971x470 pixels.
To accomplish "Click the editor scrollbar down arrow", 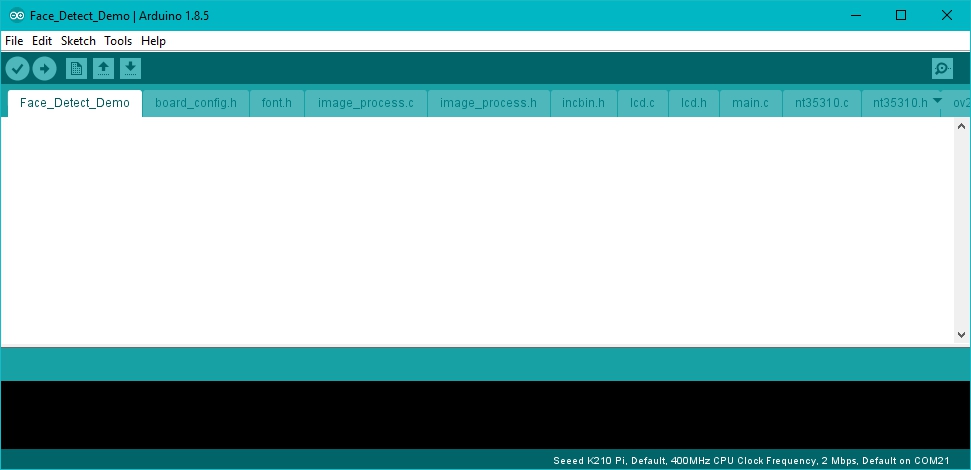I will (961, 335).
